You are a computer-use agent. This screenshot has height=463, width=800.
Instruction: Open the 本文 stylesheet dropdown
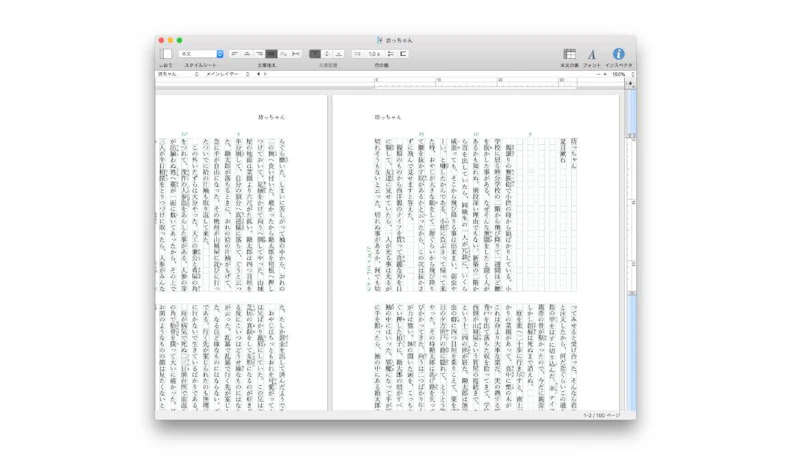202,54
